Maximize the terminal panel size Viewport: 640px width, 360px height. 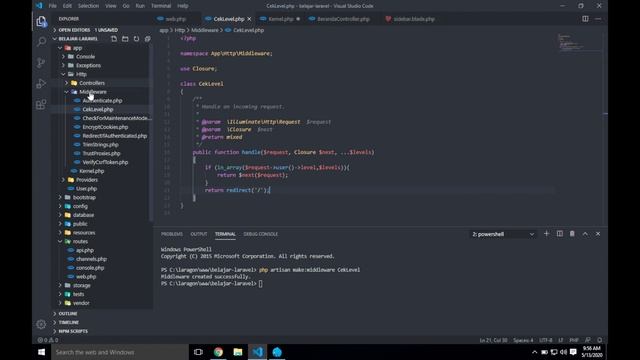(x=585, y=234)
